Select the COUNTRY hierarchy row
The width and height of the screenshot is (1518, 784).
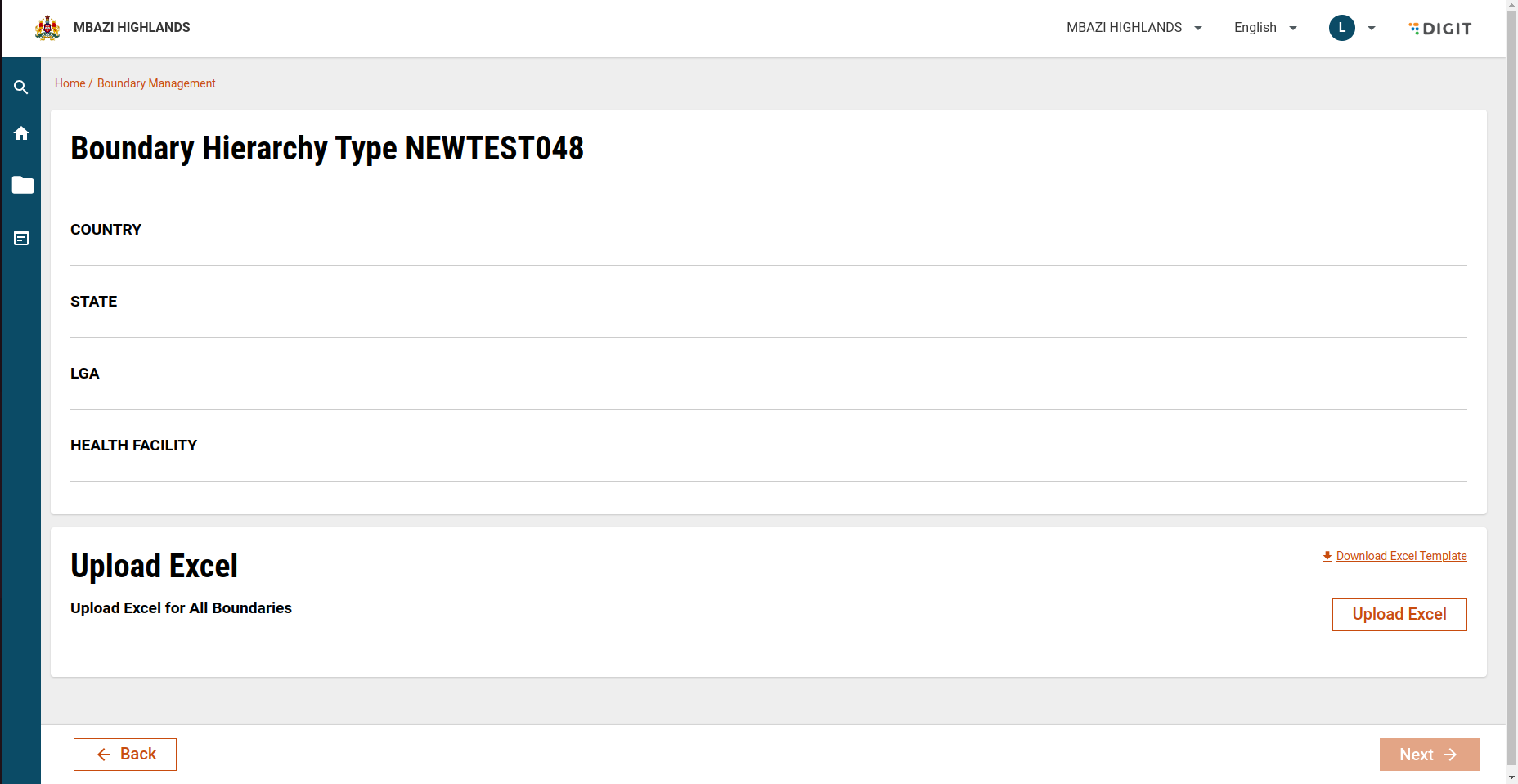pos(106,230)
